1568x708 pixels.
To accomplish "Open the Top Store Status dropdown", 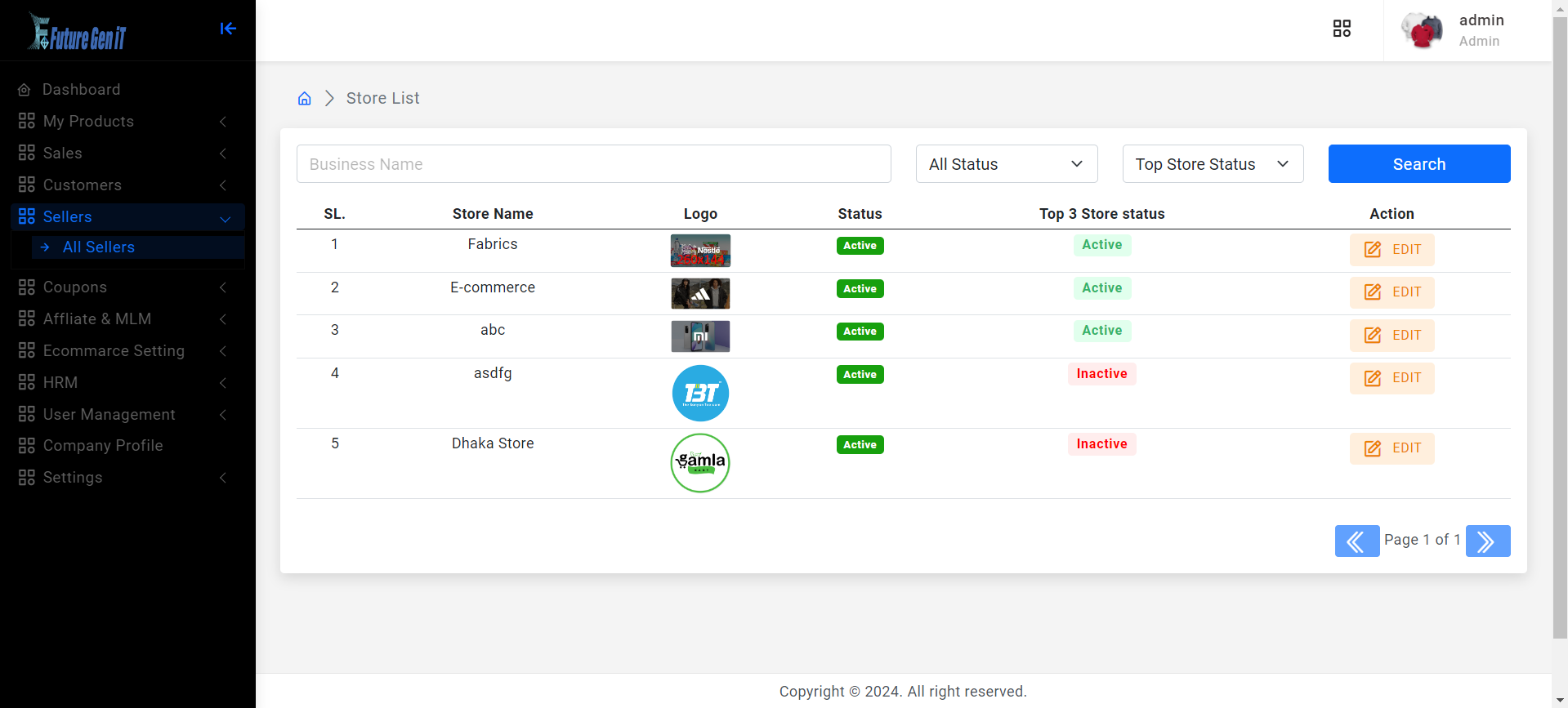I will (x=1212, y=164).
